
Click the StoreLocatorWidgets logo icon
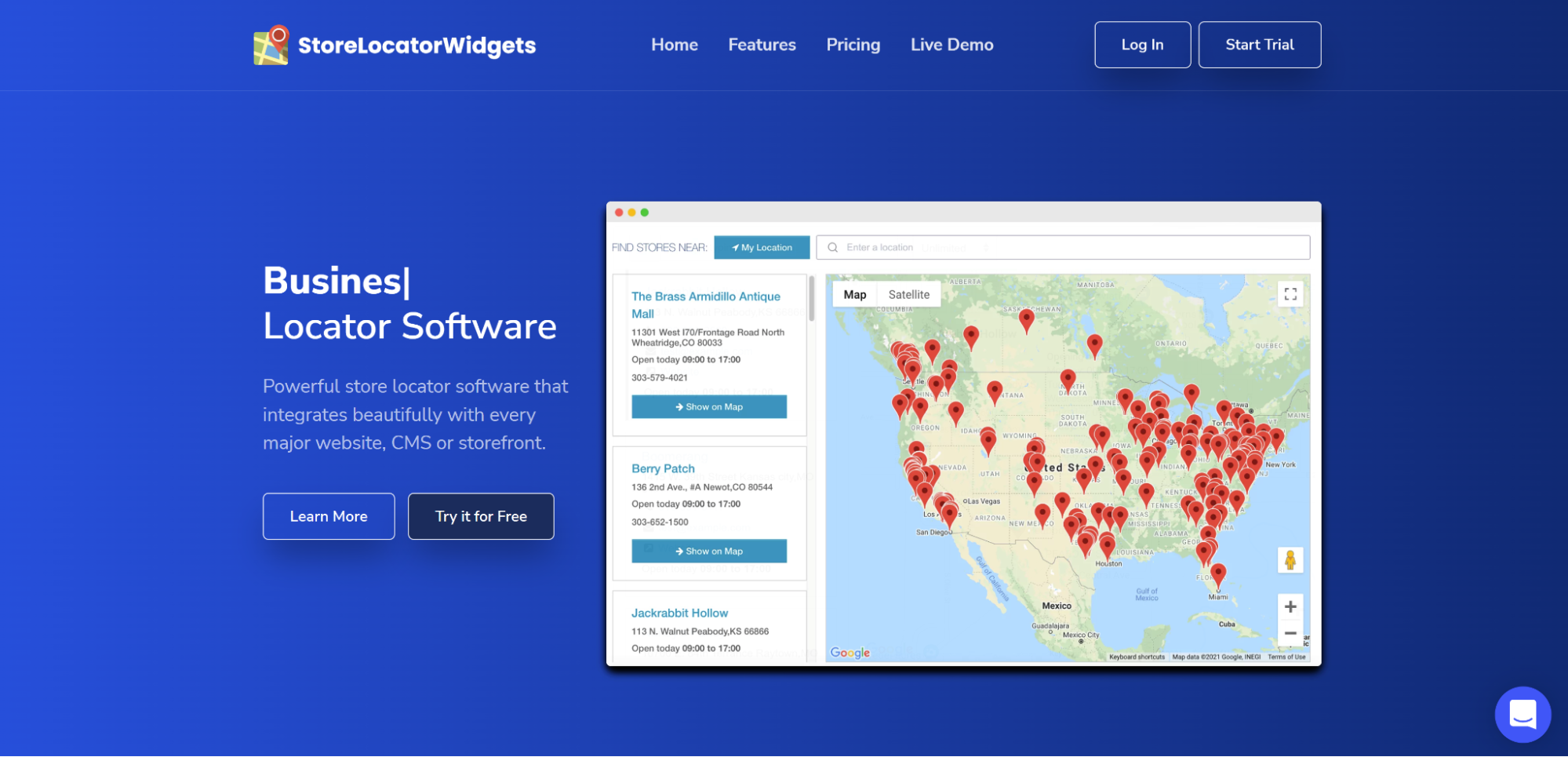[271, 45]
